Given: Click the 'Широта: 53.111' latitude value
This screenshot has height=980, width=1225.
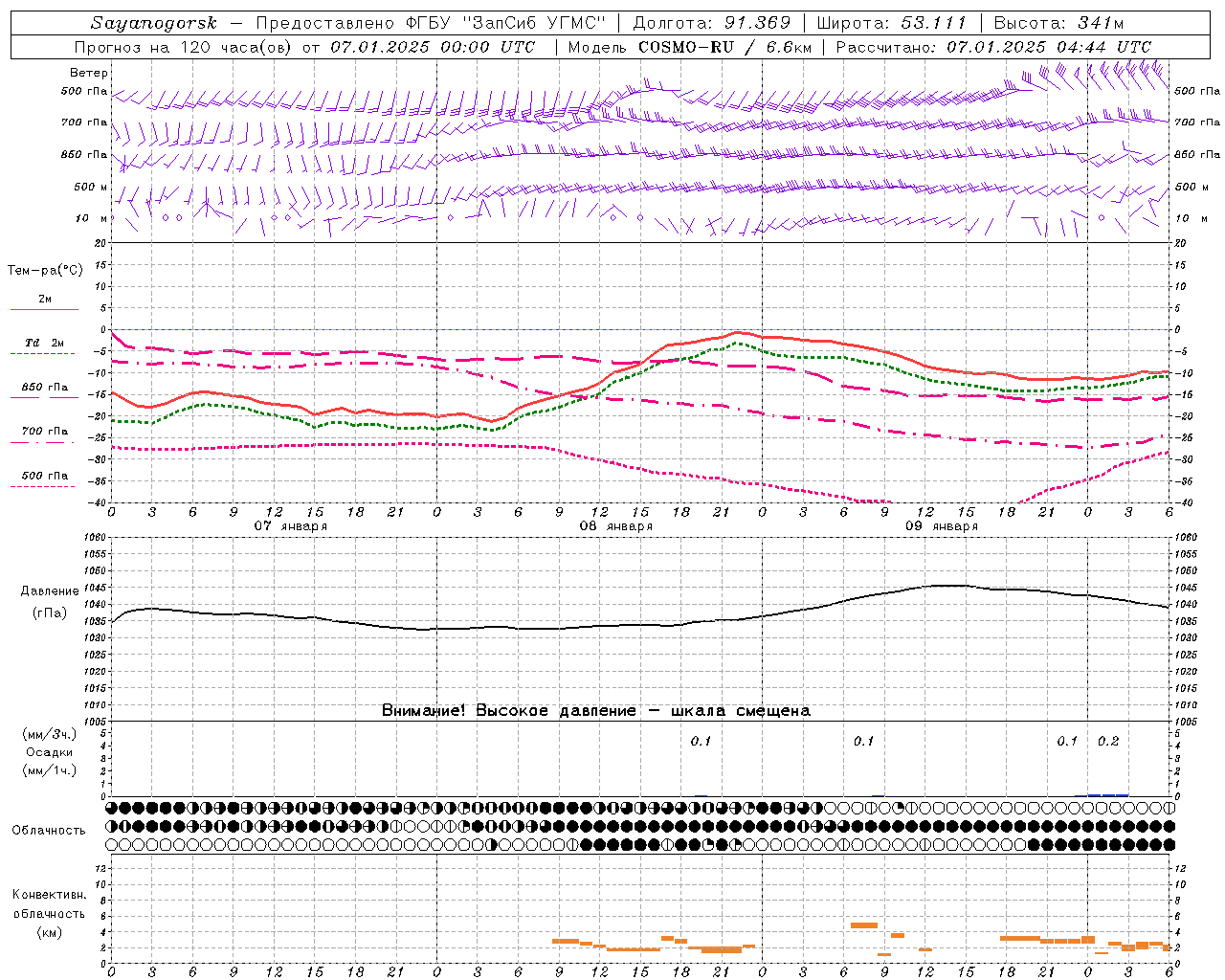Looking at the screenshot, I should [x=892, y=23].
